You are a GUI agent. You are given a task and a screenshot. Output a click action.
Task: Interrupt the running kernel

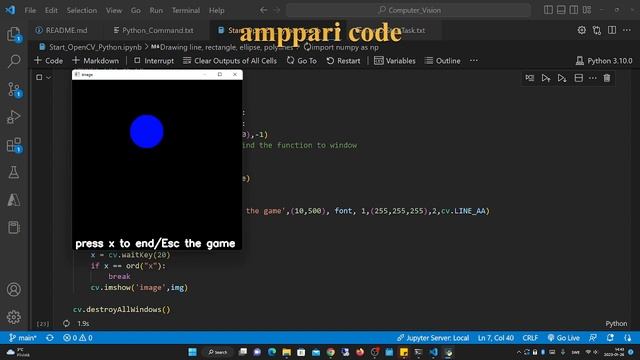[x=154, y=61]
